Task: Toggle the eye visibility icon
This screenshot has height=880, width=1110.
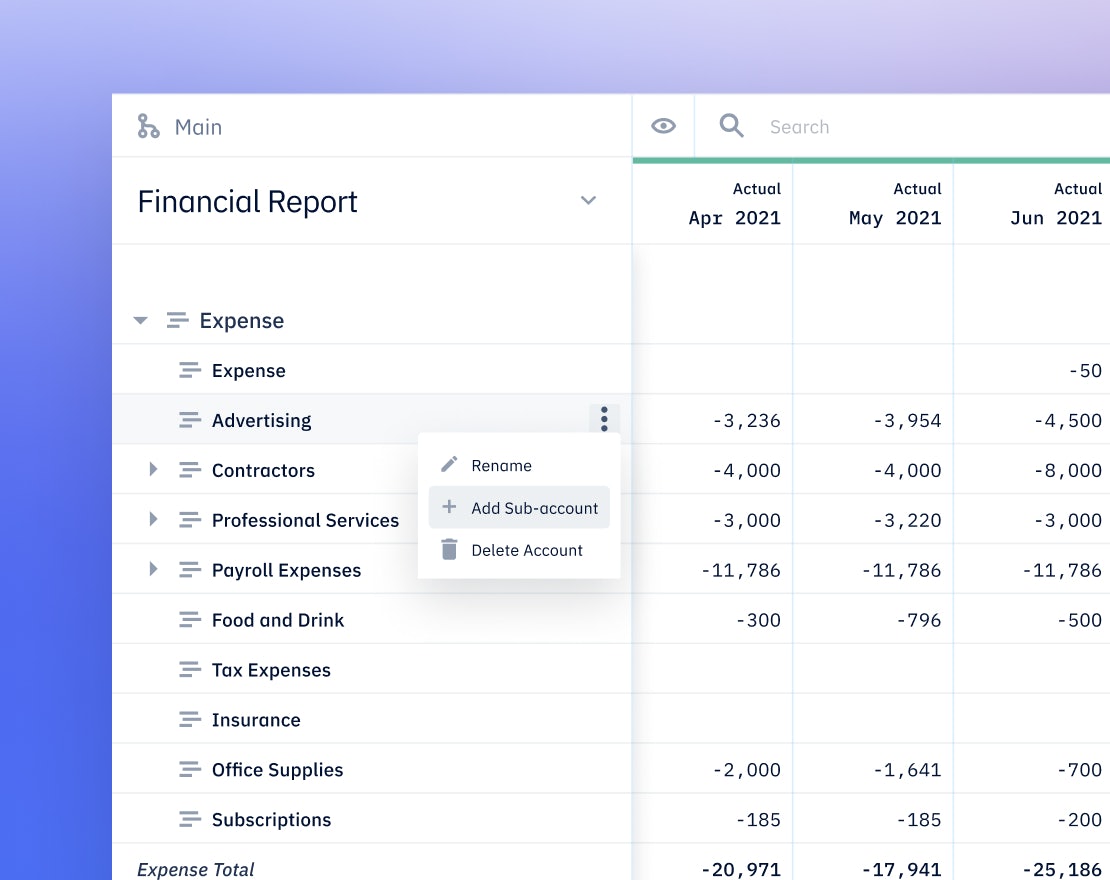Action: [x=663, y=126]
